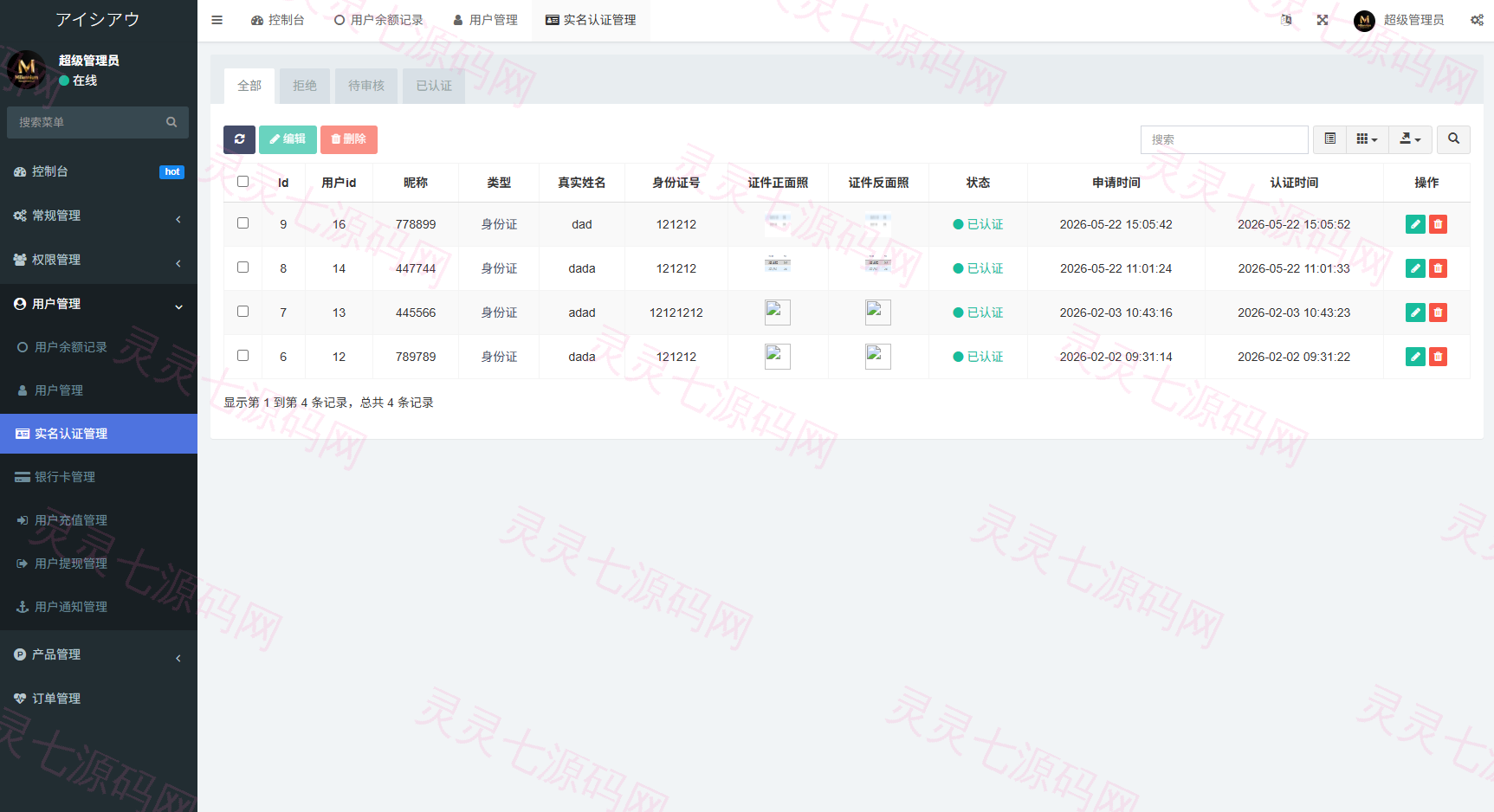The width and height of the screenshot is (1494, 812).
Task: Open the columns dropdown grid button
Action: click(x=1367, y=139)
